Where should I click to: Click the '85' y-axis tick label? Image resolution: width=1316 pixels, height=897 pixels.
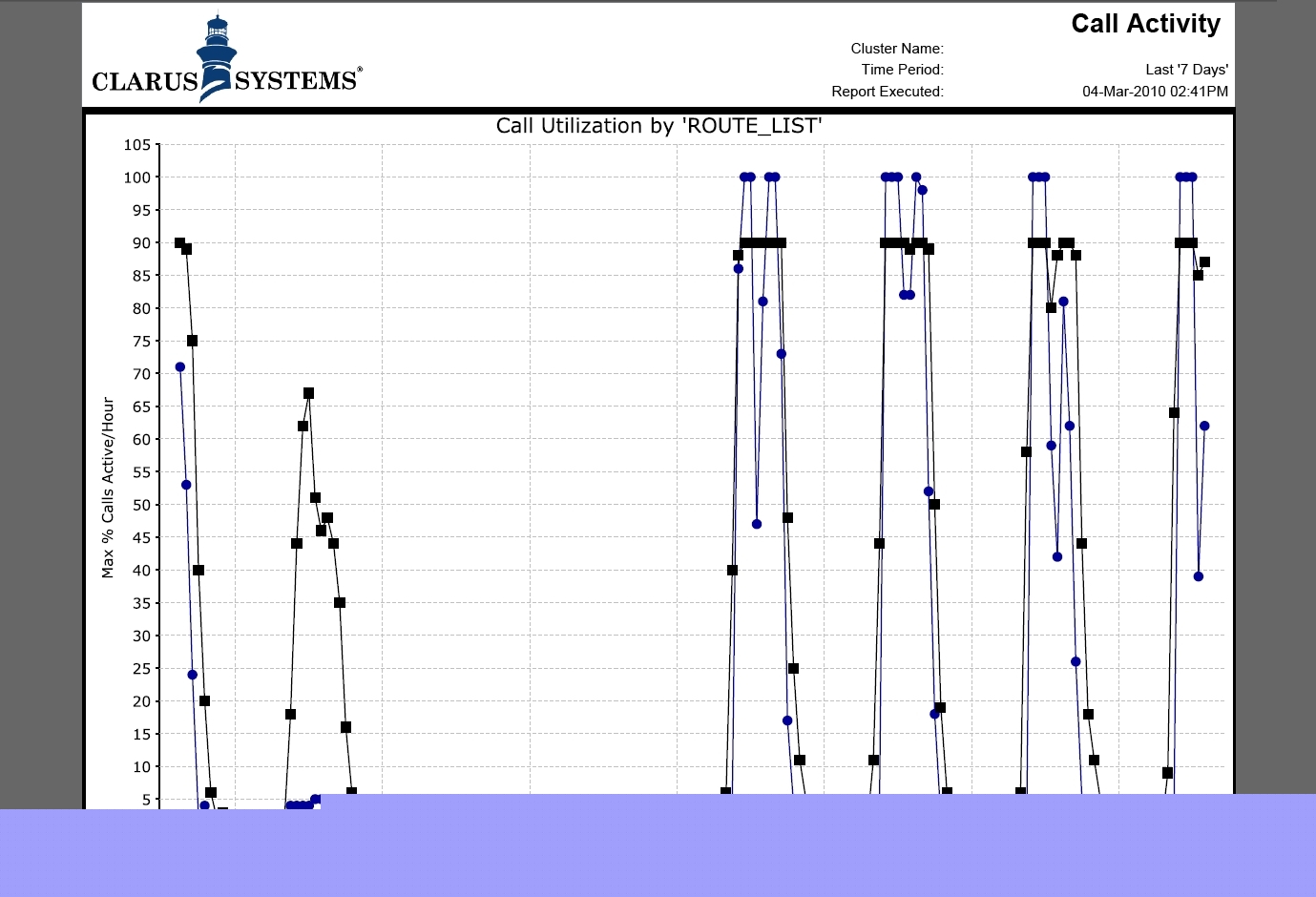pyautogui.click(x=142, y=276)
